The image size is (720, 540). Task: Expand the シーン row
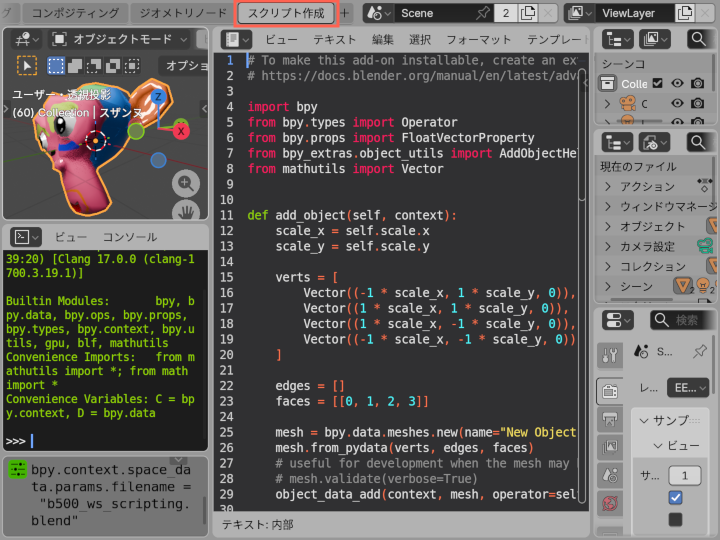pos(608,287)
